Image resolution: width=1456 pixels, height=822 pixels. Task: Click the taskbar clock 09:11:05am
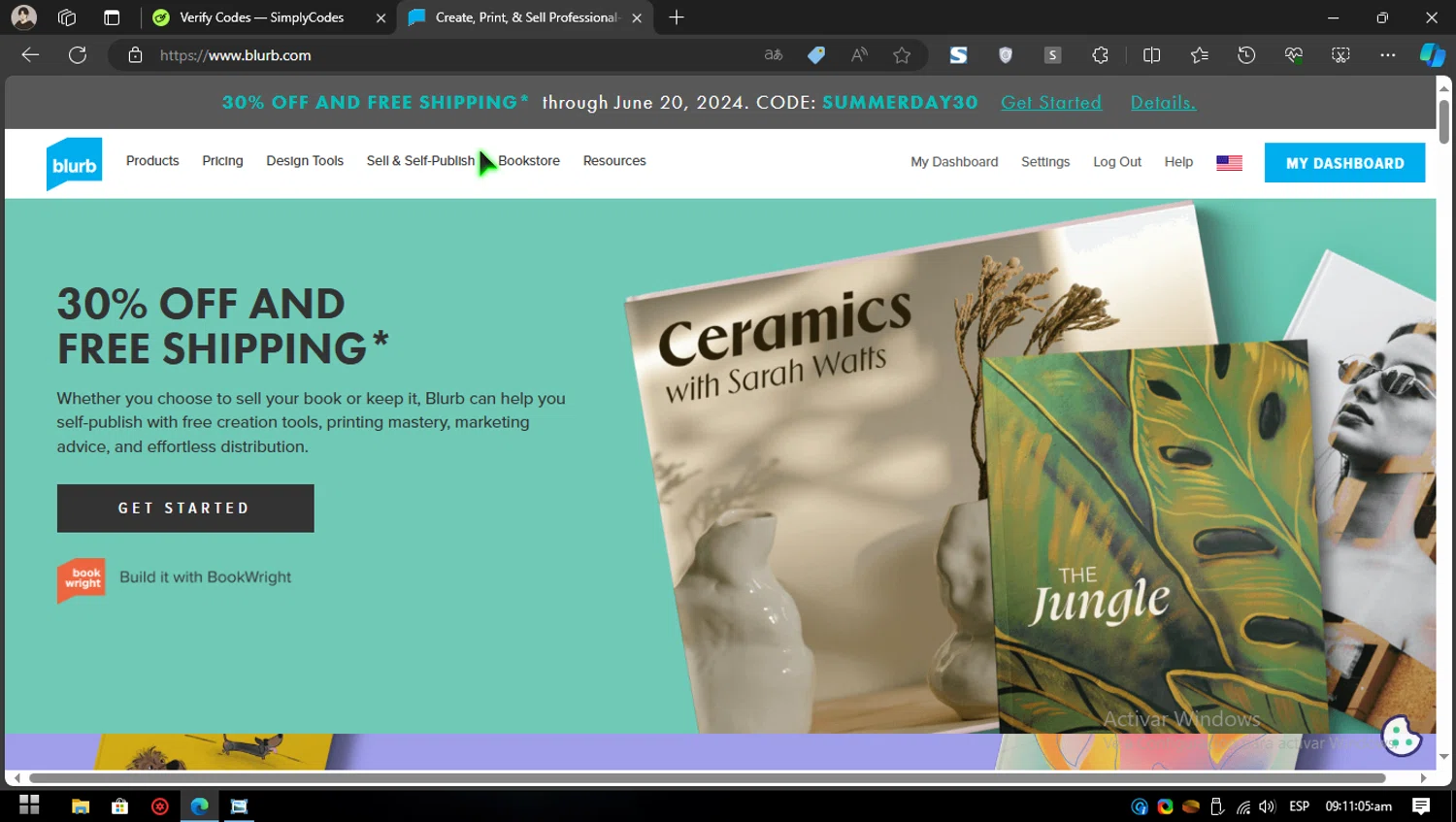coord(1358,806)
